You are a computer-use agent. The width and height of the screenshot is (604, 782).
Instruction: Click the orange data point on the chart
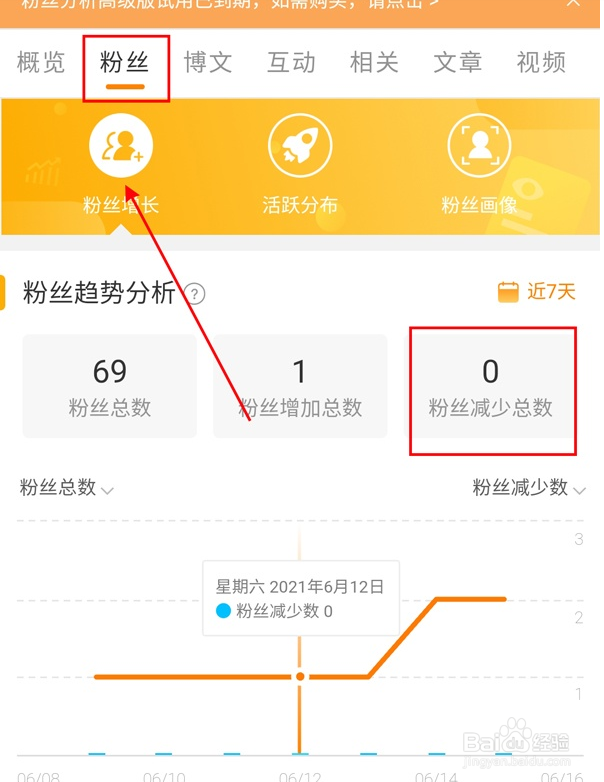300,676
